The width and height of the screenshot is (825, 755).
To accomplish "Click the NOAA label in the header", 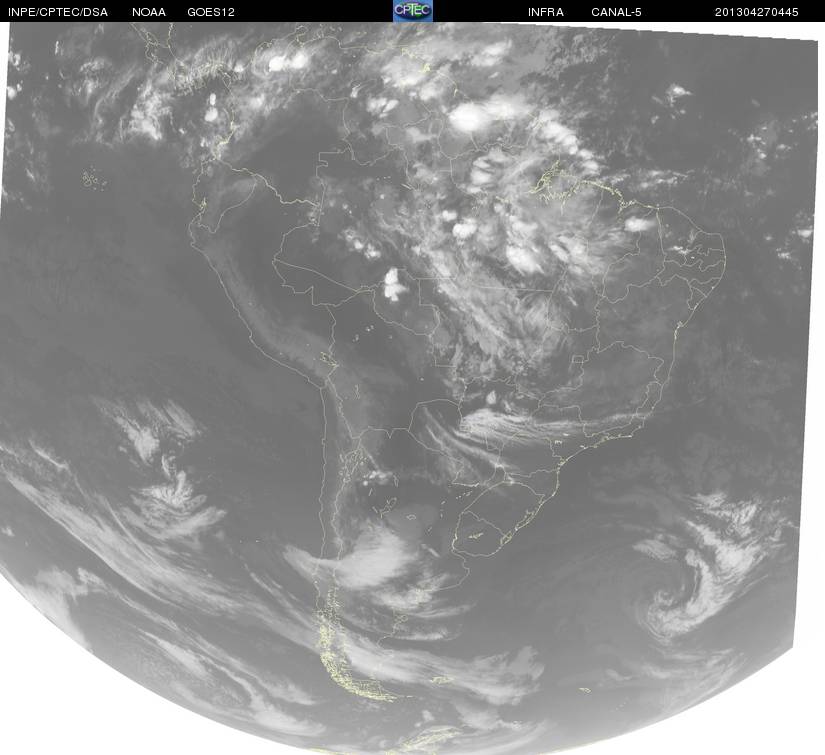I will (149, 12).
